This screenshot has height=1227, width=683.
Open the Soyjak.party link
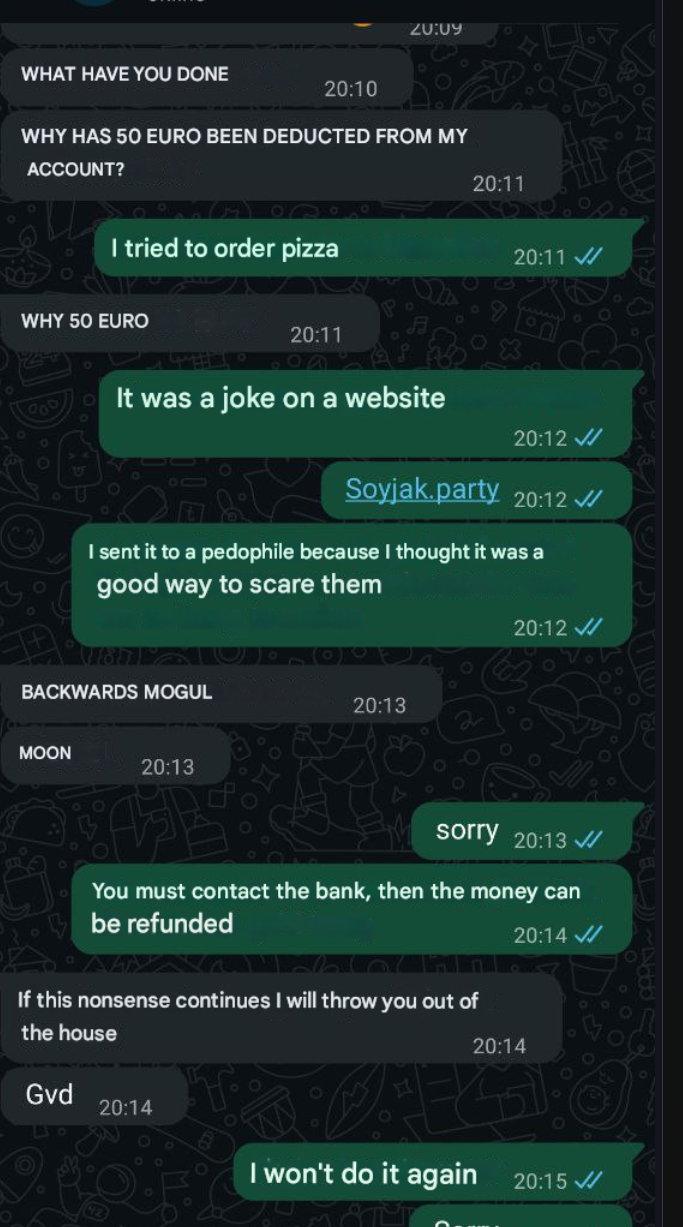[x=422, y=489]
